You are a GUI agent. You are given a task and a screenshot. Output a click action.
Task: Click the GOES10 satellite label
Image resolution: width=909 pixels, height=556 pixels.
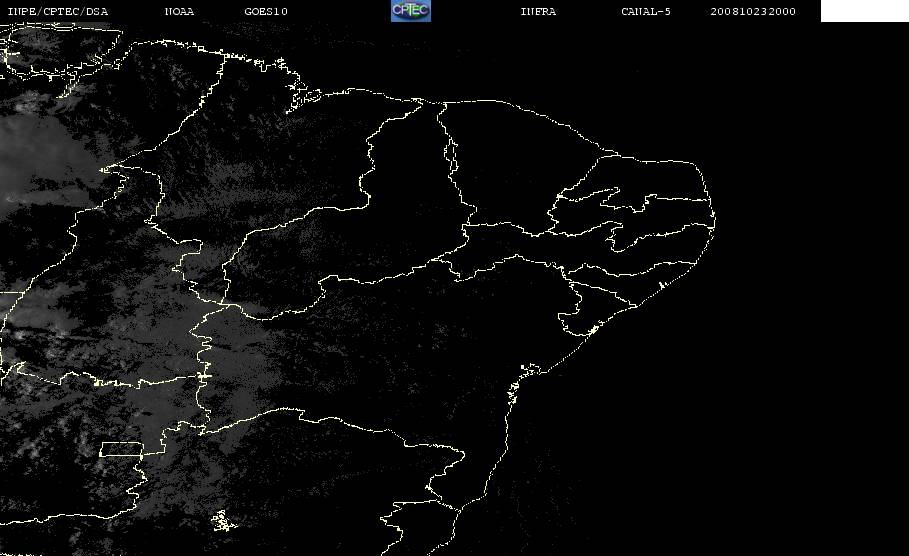(266, 12)
